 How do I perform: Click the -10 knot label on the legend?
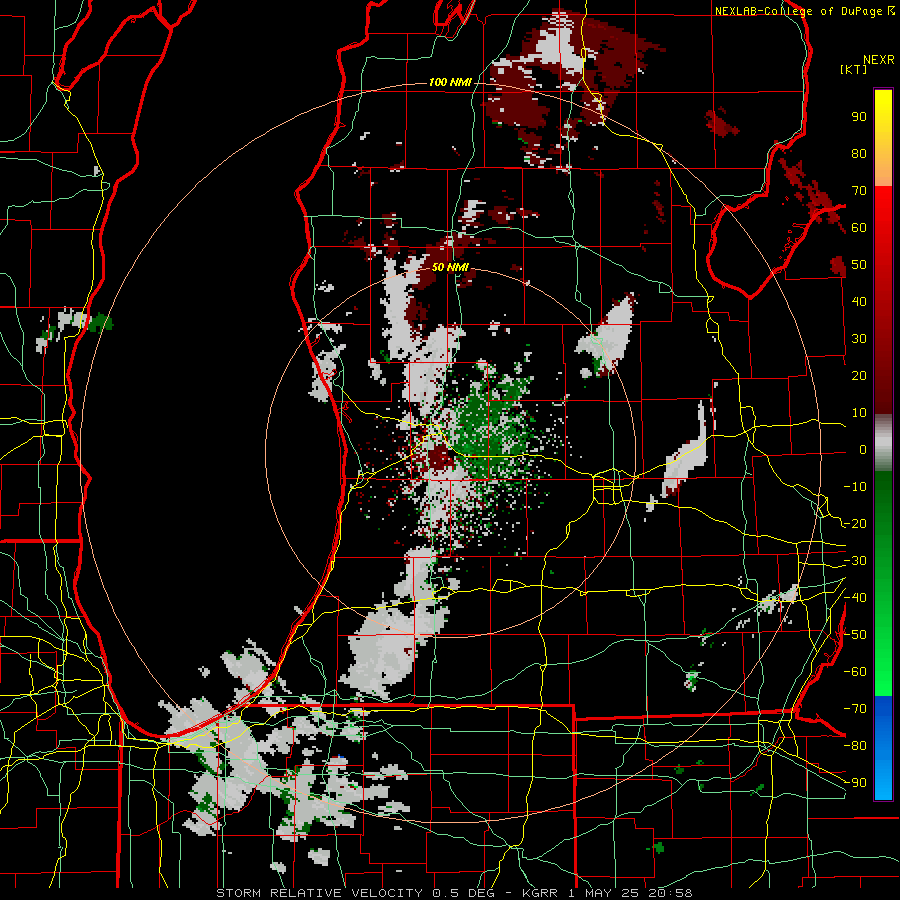point(855,487)
